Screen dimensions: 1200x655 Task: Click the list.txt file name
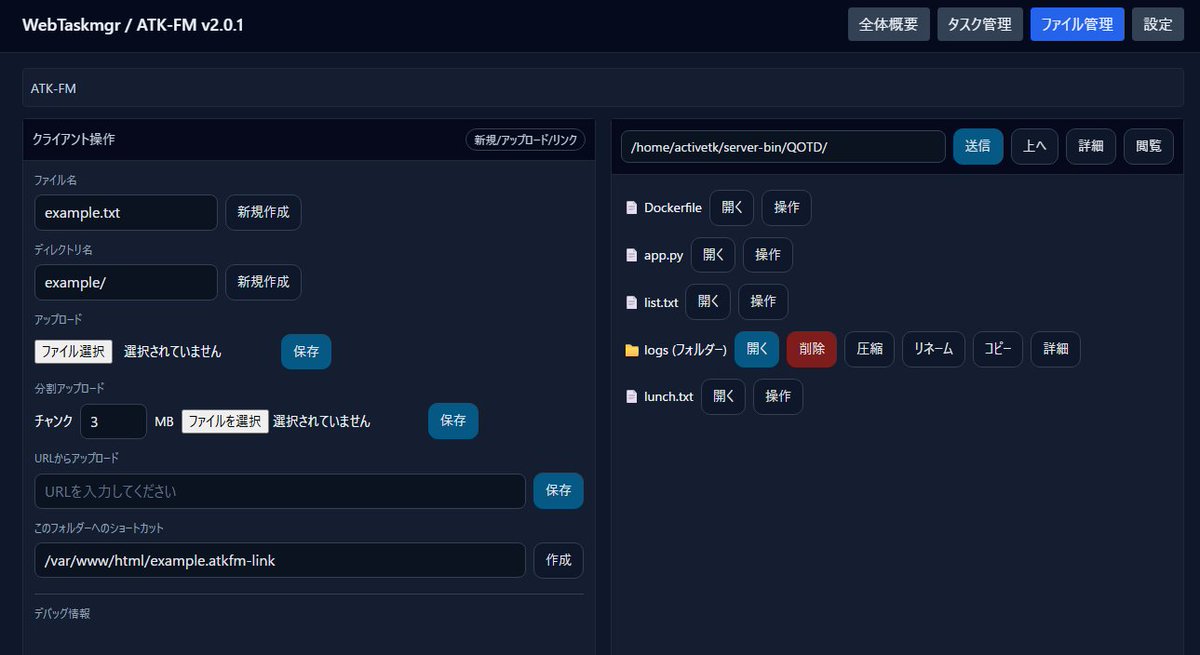tap(661, 302)
